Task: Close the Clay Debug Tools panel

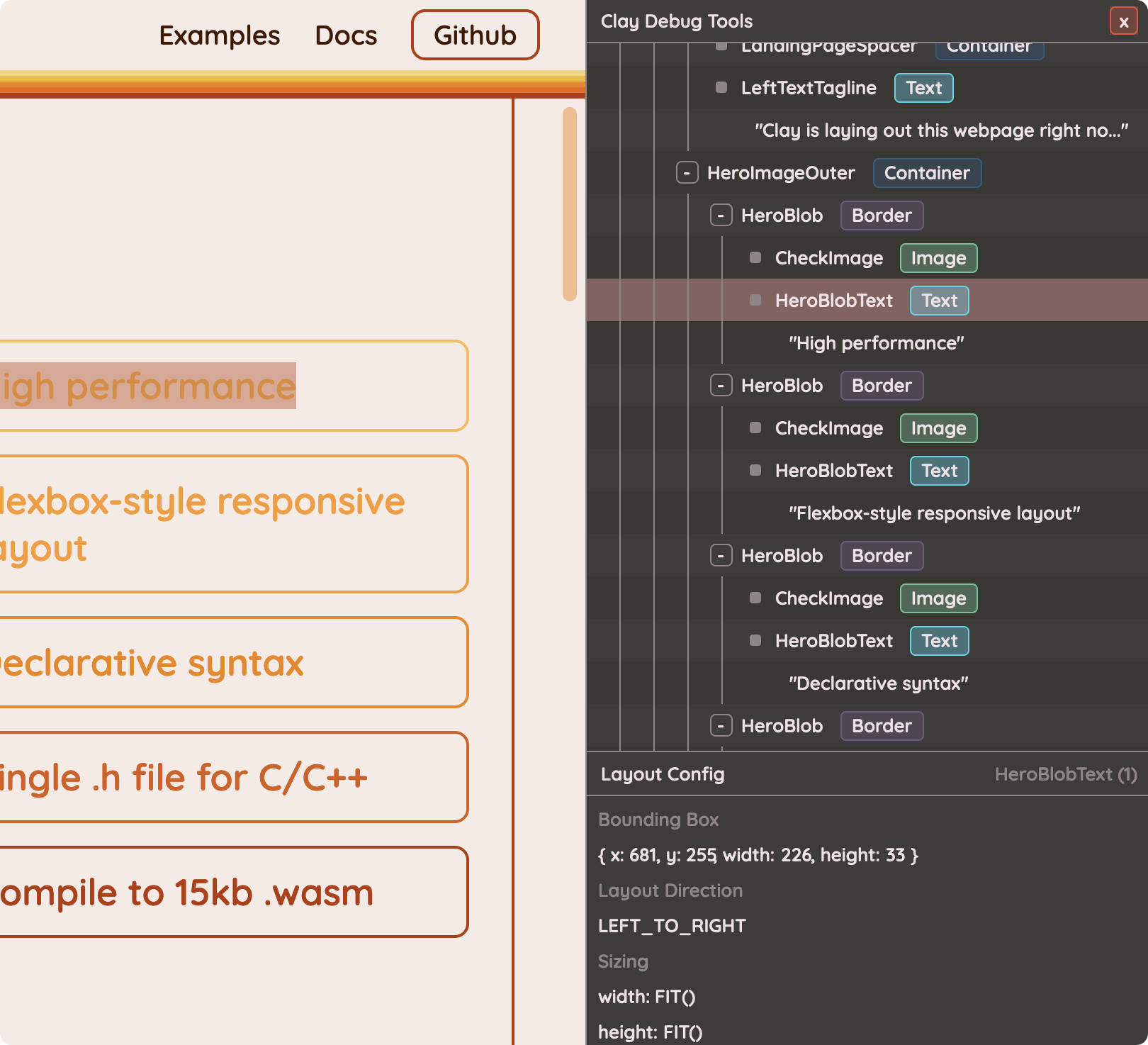Action: coord(1123,21)
